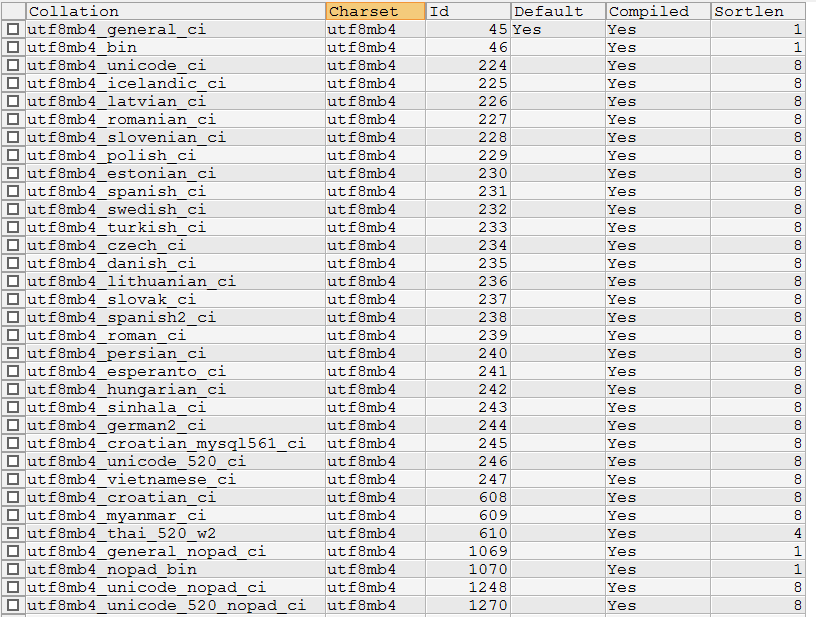Check the utf8mb4_vietnamese_ci row box
816x617 pixels.
pos(13,480)
